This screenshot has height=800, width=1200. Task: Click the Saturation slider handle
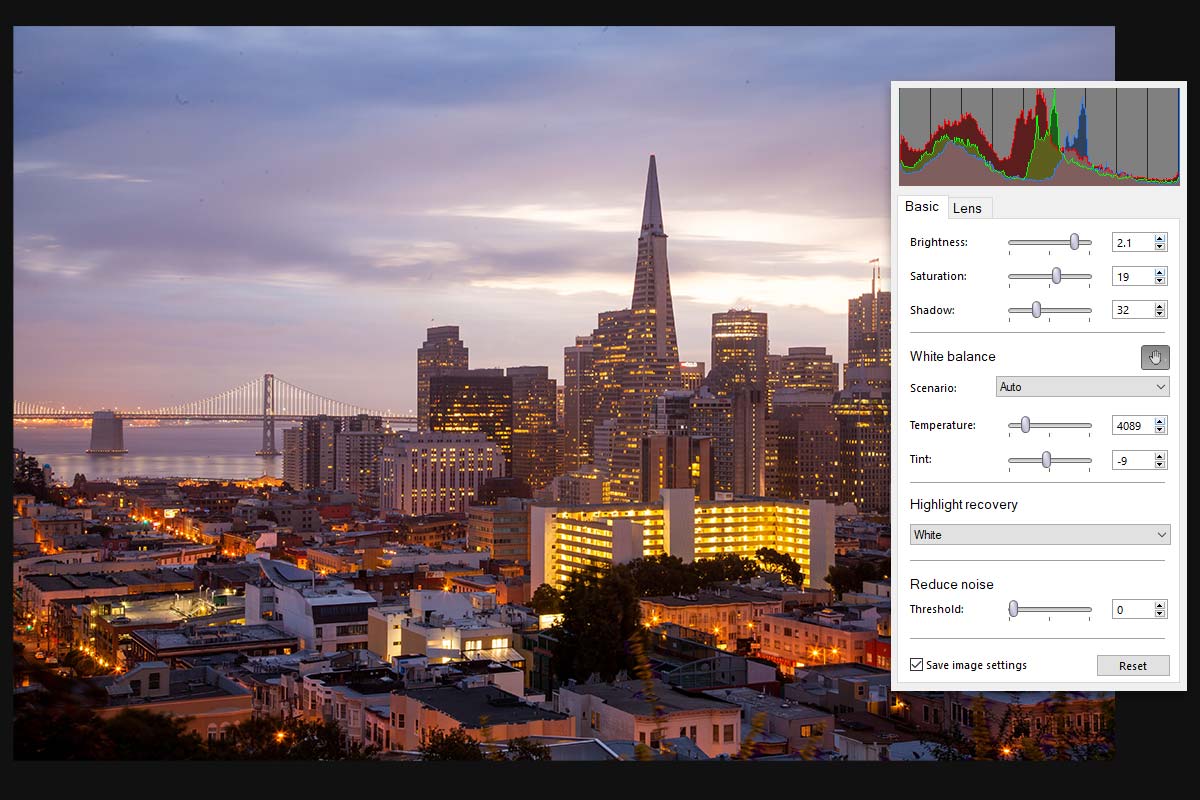click(1056, 276)
